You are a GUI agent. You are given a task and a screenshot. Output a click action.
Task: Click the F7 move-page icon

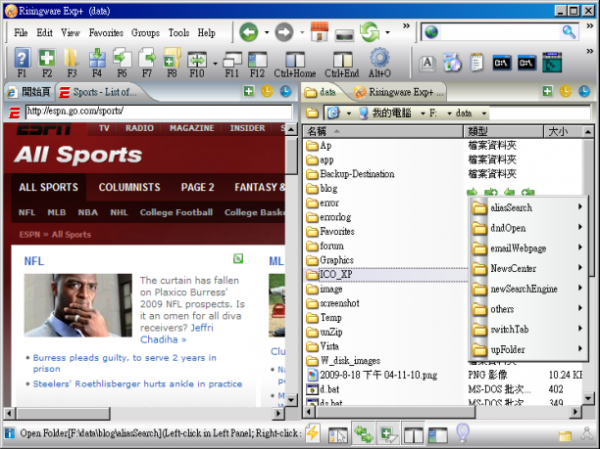[x=147, y=58]
